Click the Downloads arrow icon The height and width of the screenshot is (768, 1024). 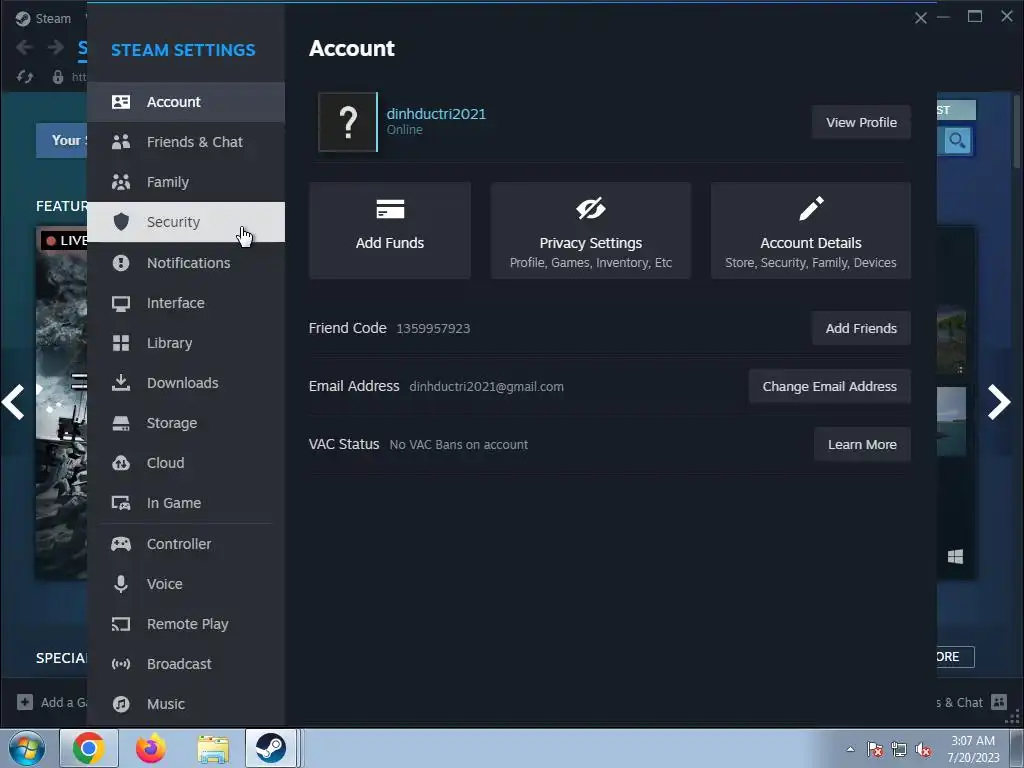tap(121, 383)
